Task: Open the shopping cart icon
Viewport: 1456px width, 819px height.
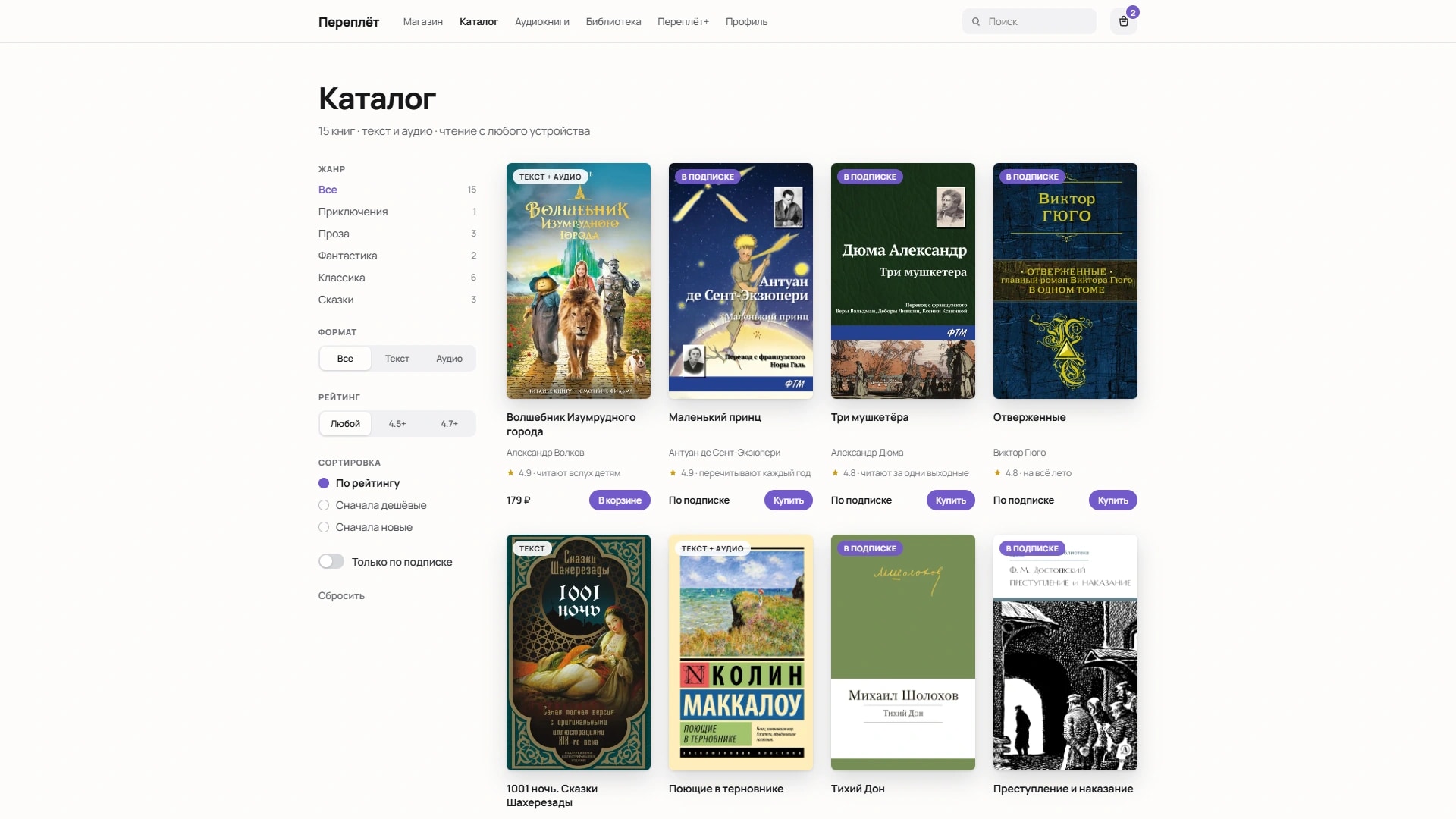Action: coord(1123,21)
